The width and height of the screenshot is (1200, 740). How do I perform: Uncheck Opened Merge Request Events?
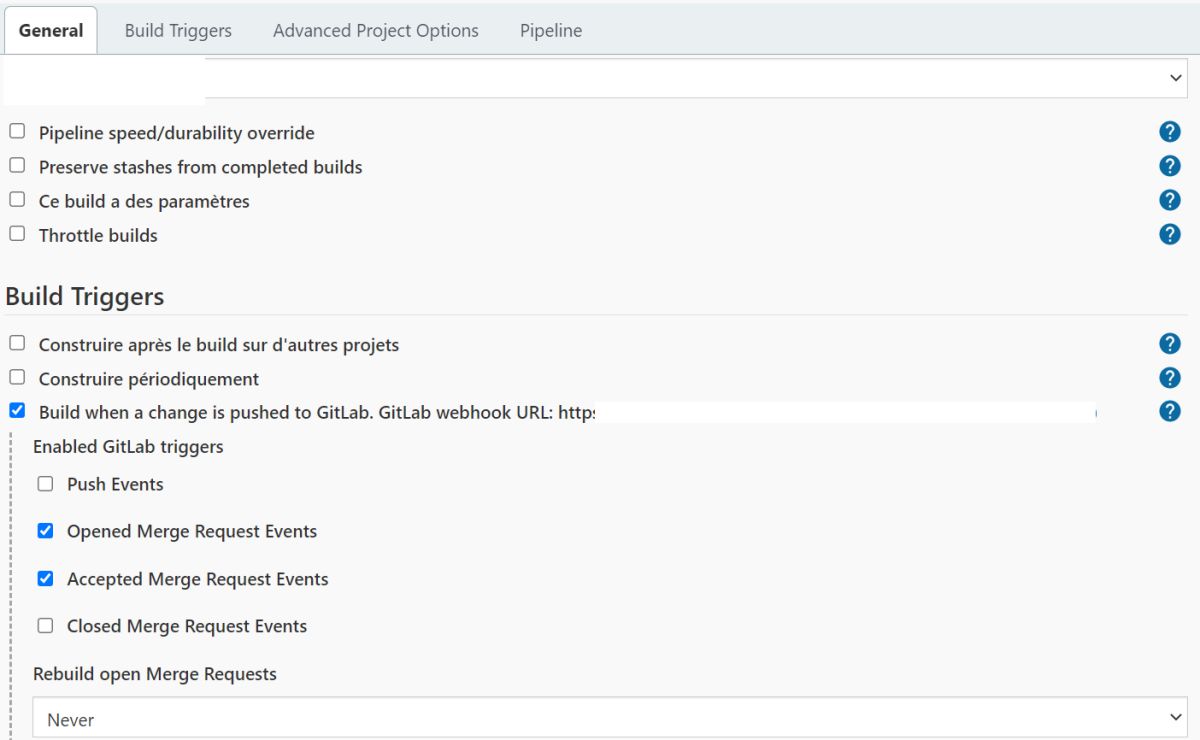[45, 531]
